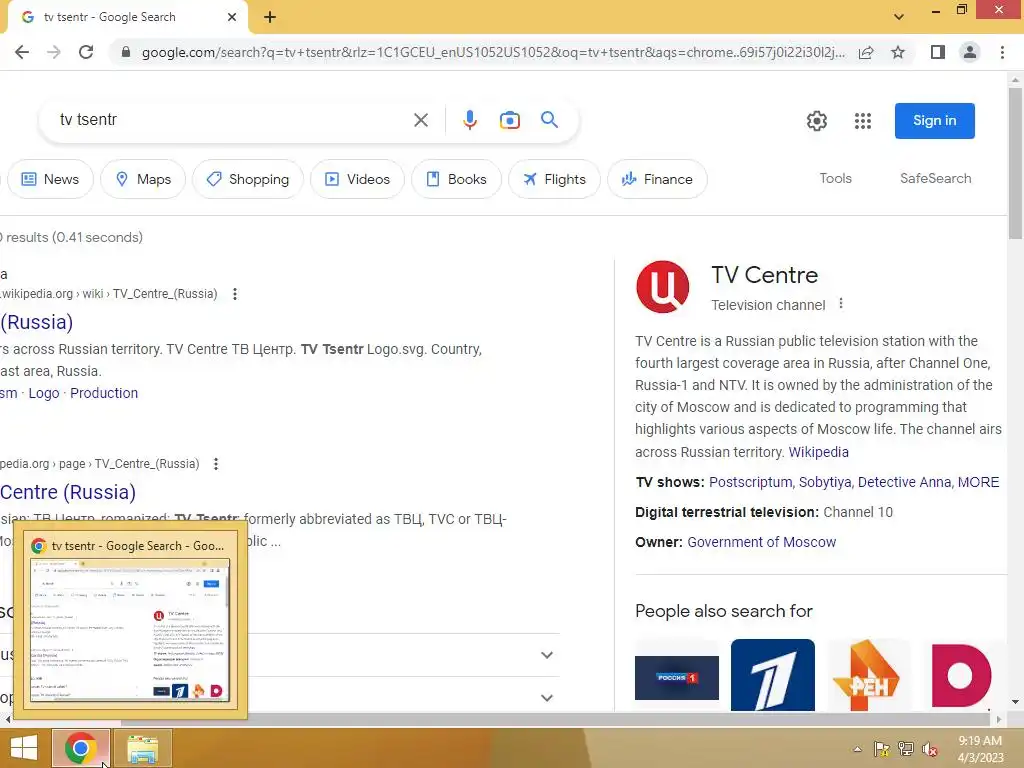Open the Postscriptum TV show link
Image resolution: width=1024 pixels, height=768 pixels.
point(750,482)
